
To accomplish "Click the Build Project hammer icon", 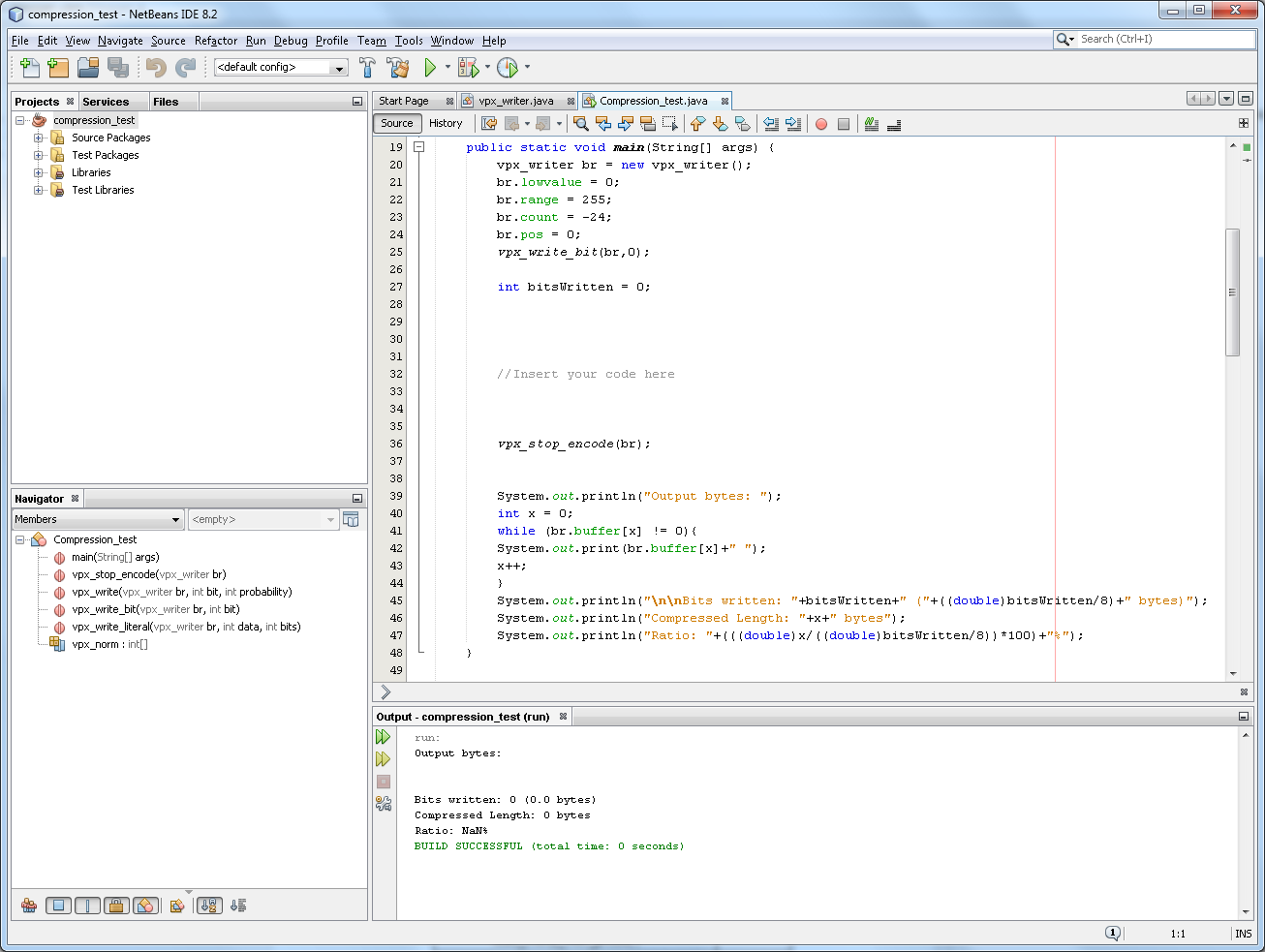I will coord(367,68).
